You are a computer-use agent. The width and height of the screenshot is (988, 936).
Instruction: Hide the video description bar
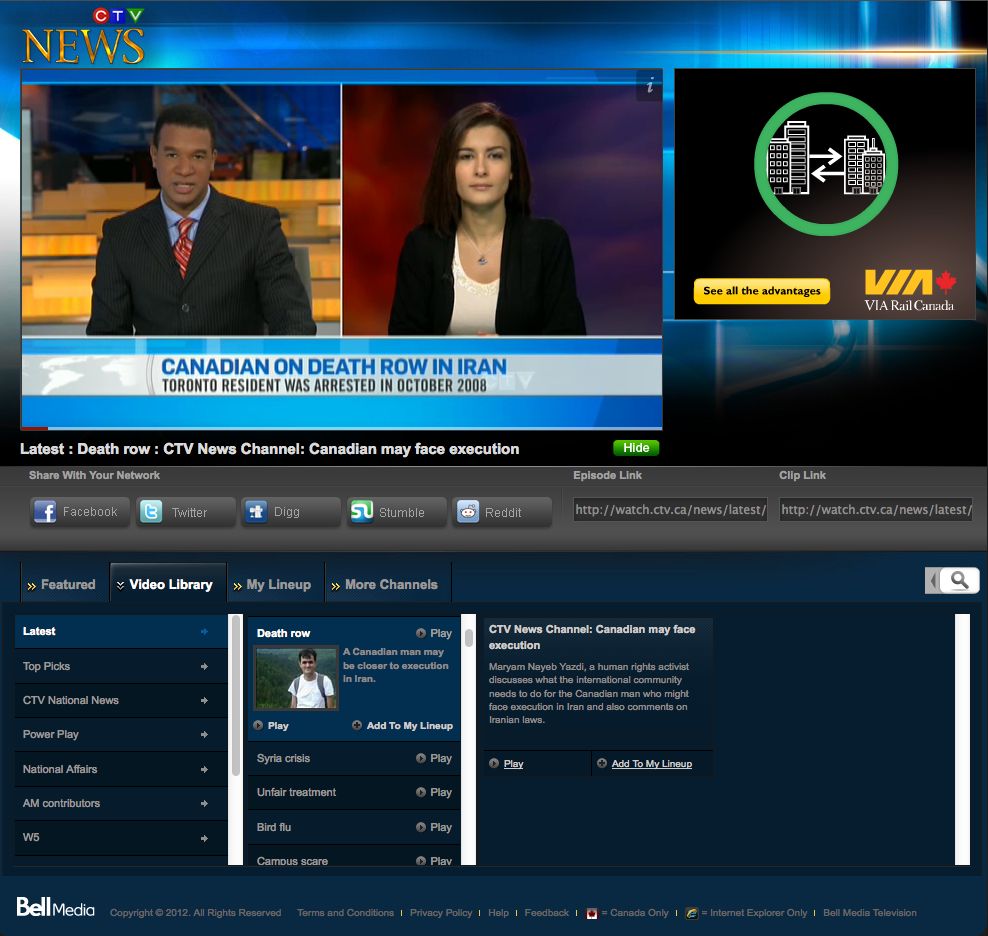pyautogui.click(x=636, y=448)
